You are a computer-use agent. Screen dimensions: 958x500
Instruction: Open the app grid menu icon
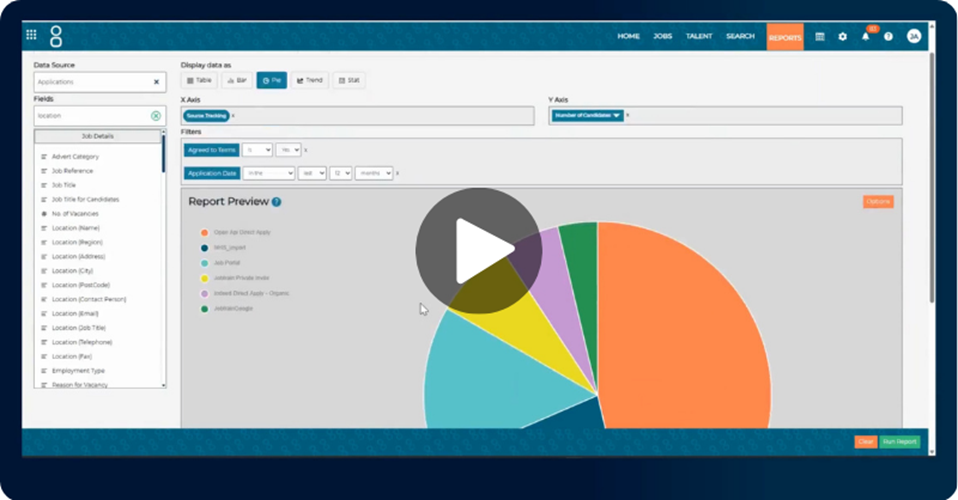click(31, 35)
